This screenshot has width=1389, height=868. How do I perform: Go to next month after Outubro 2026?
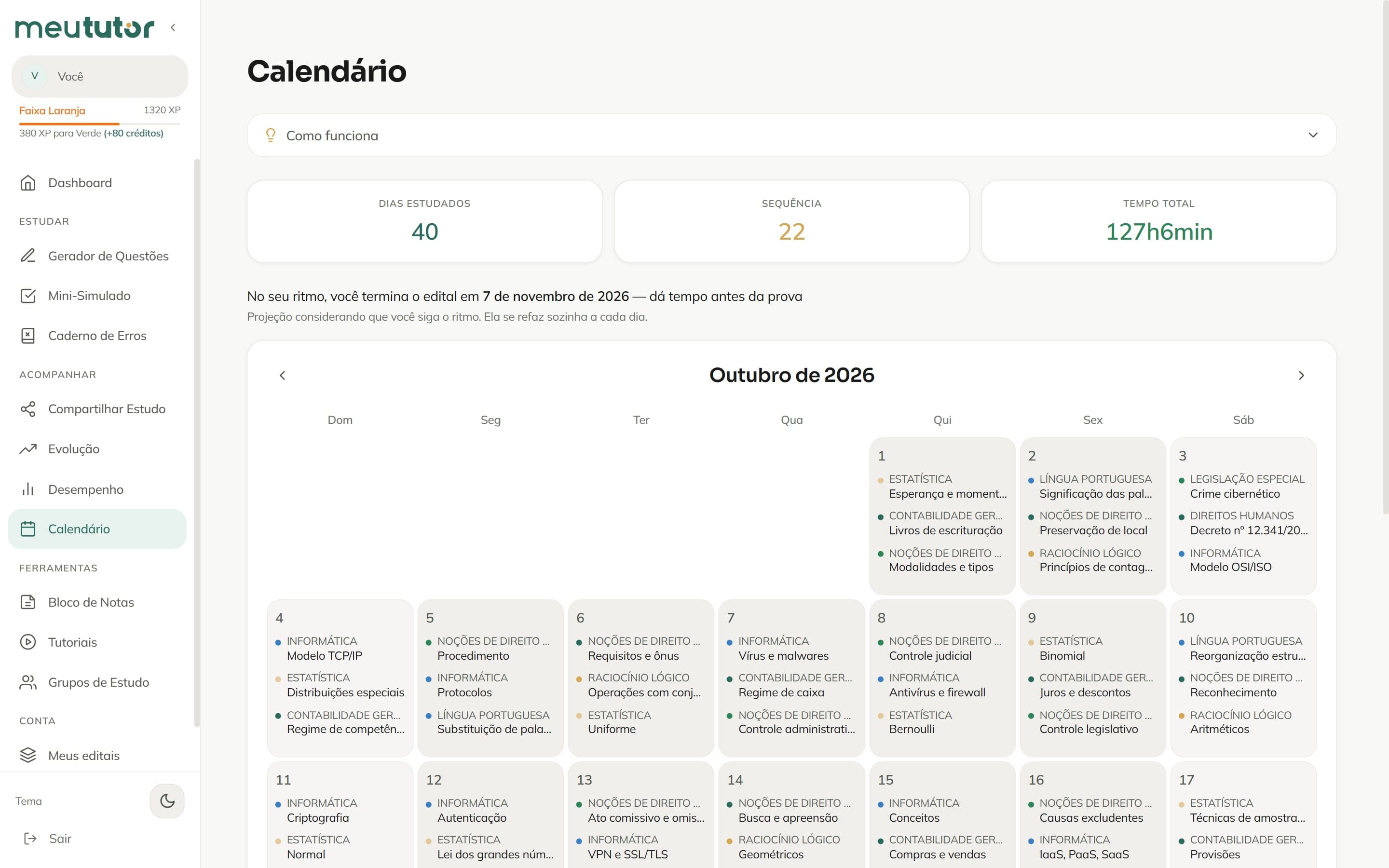pos(1301,376)
